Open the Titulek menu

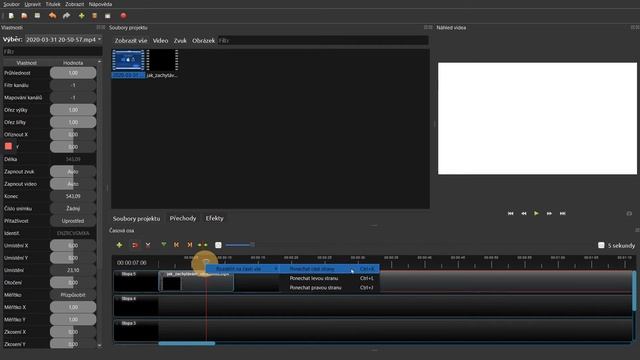[53, 4]
